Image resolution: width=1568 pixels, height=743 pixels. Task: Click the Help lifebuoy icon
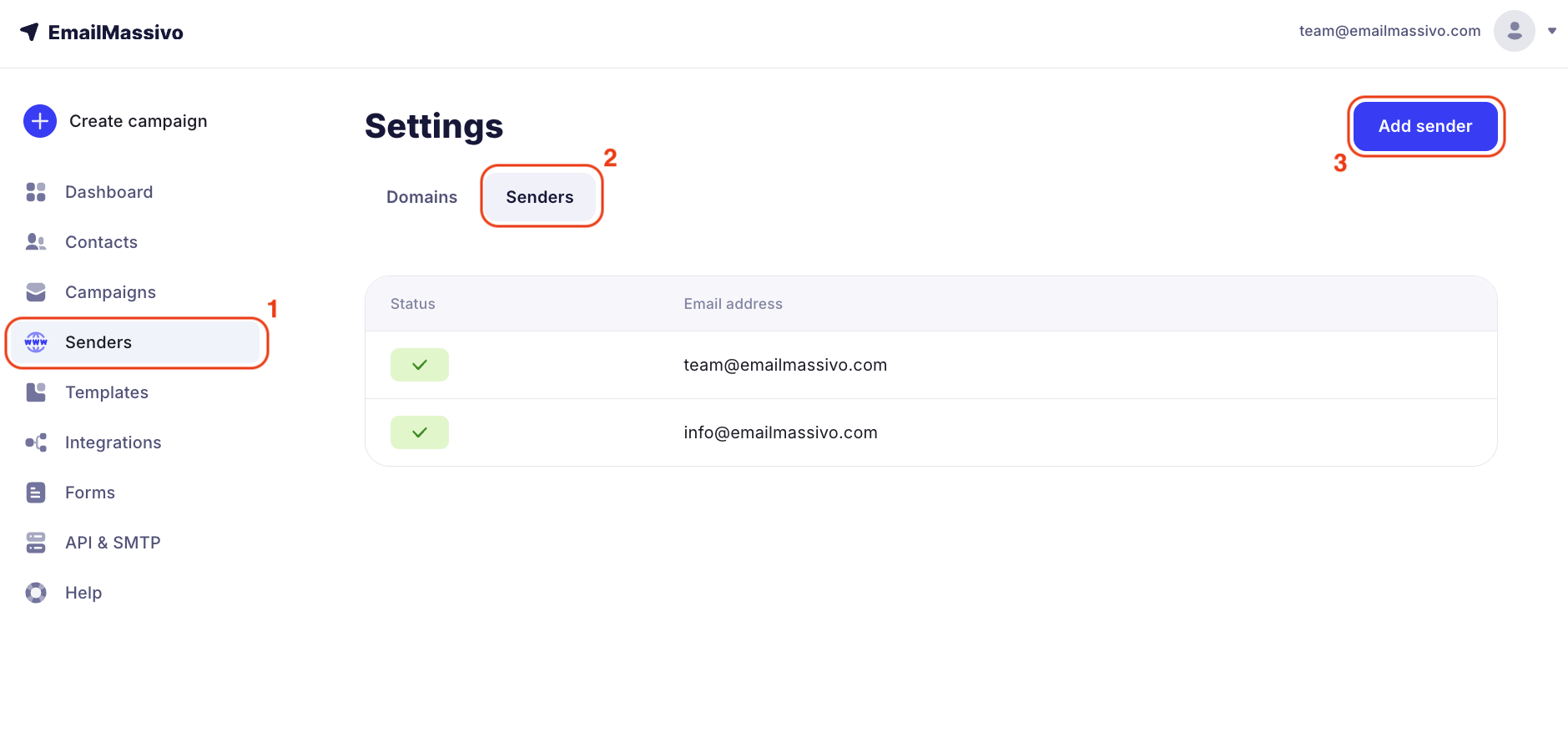[36, 593]
